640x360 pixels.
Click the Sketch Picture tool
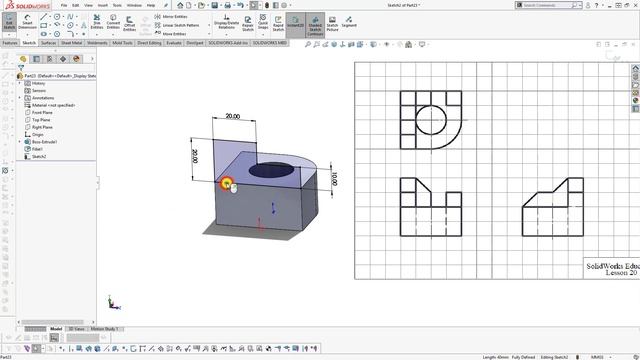pyautogui.click(x=332, y=24)
